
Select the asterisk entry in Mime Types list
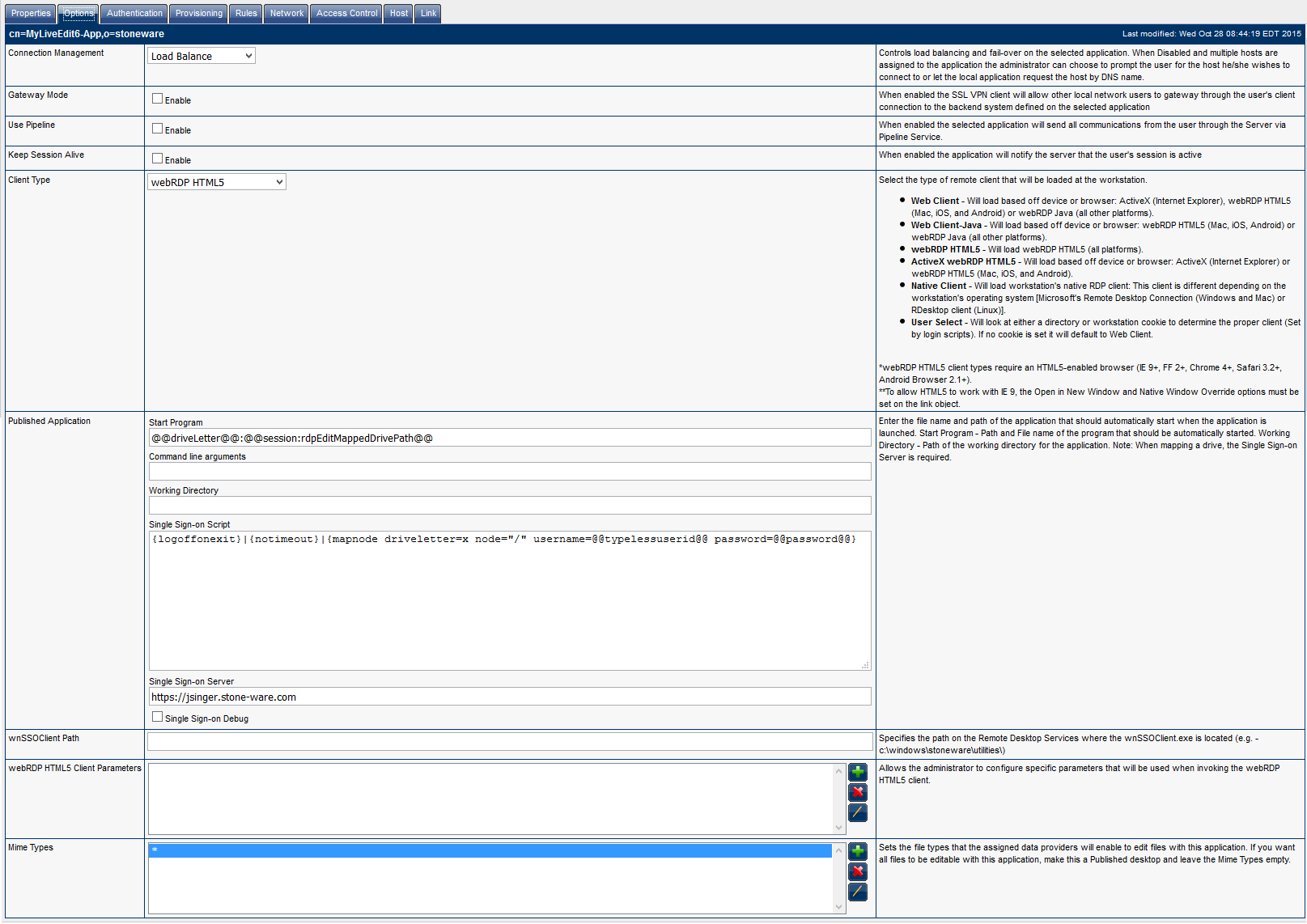(490, 850)
